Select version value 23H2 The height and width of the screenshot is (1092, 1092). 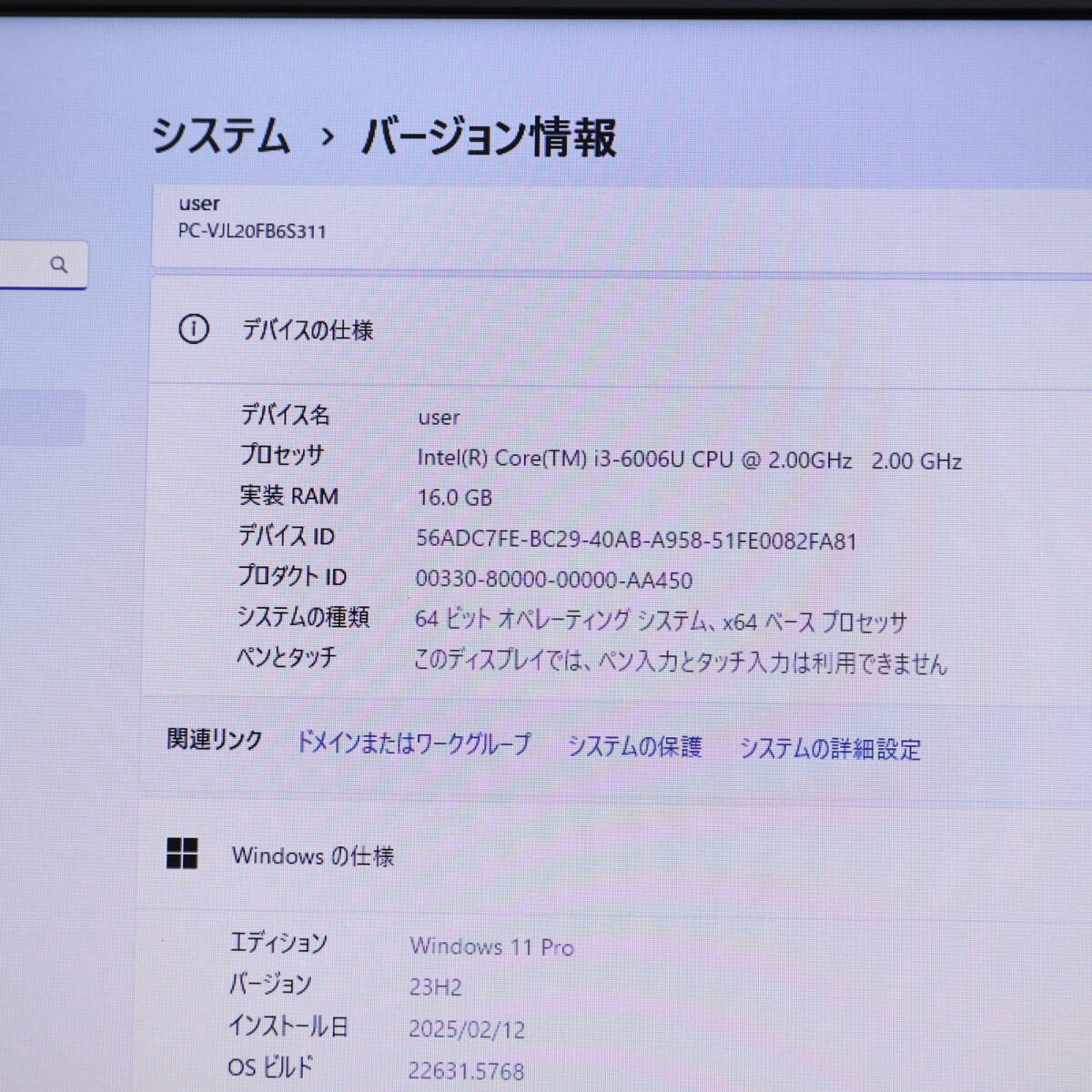(435, 987)
